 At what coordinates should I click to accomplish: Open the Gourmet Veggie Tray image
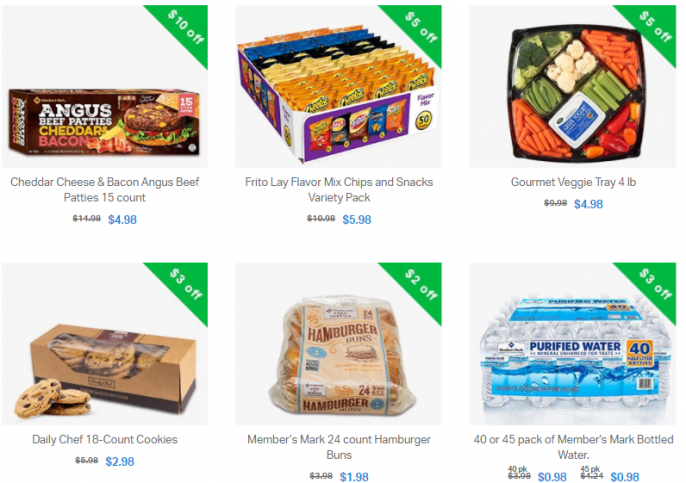(x=573, y=86)
